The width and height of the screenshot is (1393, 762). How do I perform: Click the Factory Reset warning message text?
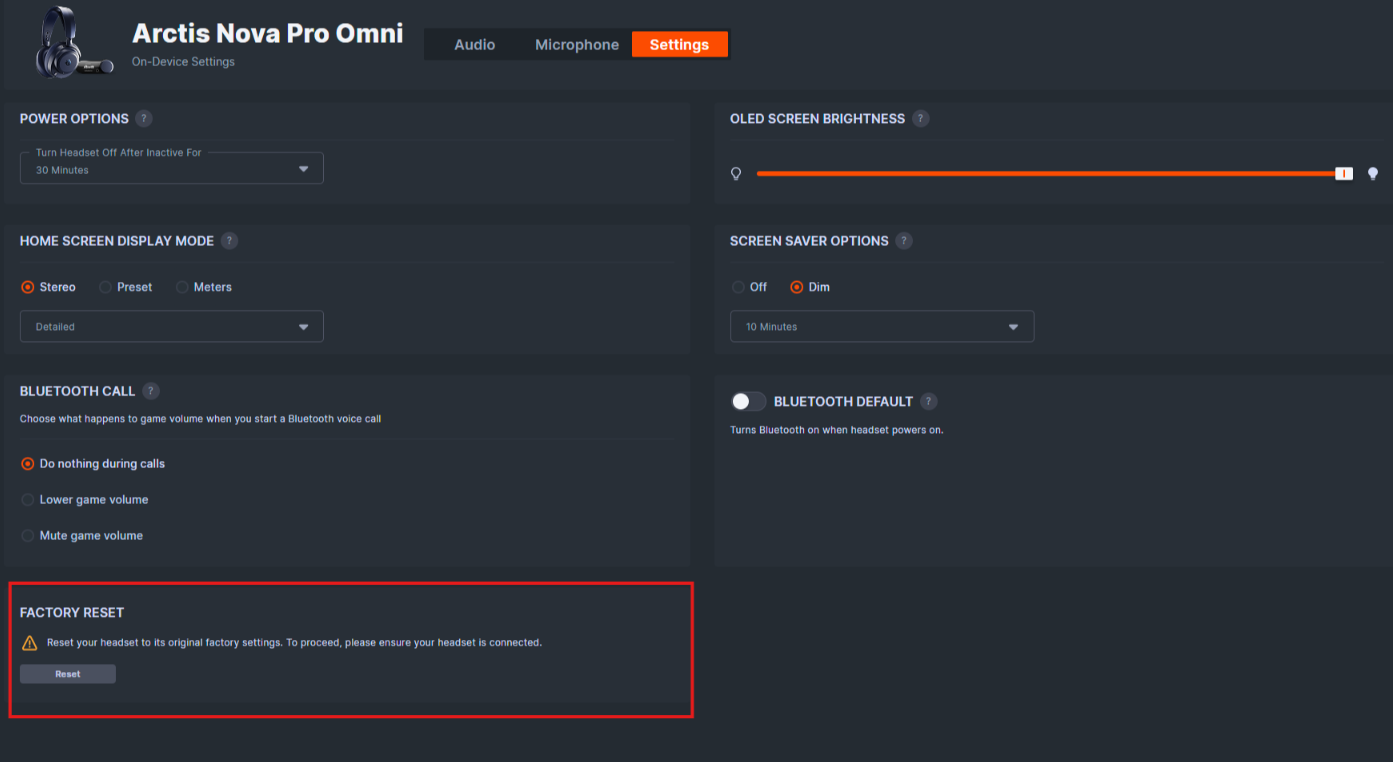[x=294, y=643]
